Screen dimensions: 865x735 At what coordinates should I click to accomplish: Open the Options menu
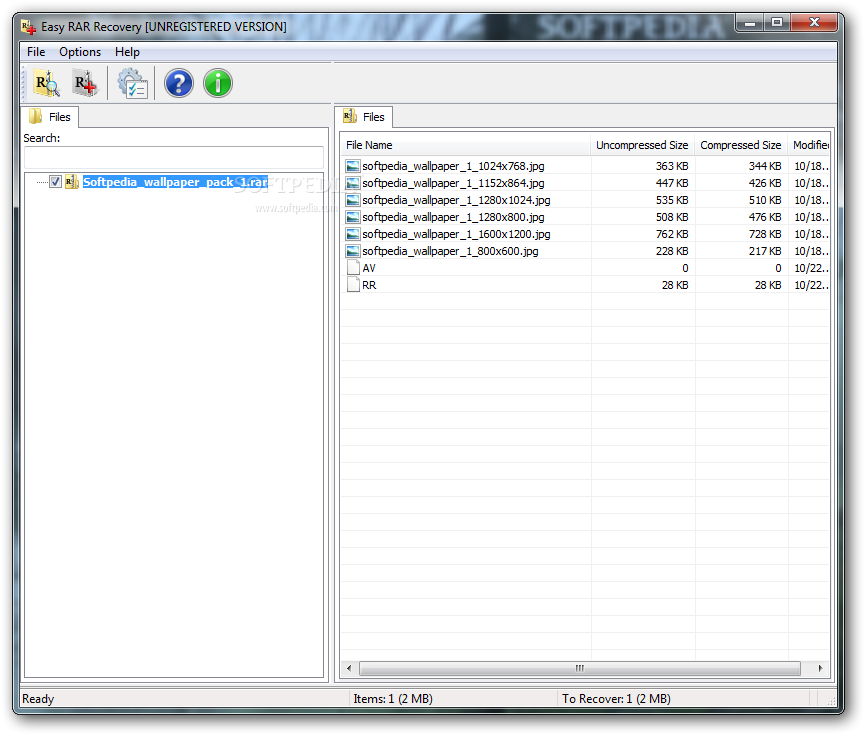pyautogui.click(x=80, y=52)
